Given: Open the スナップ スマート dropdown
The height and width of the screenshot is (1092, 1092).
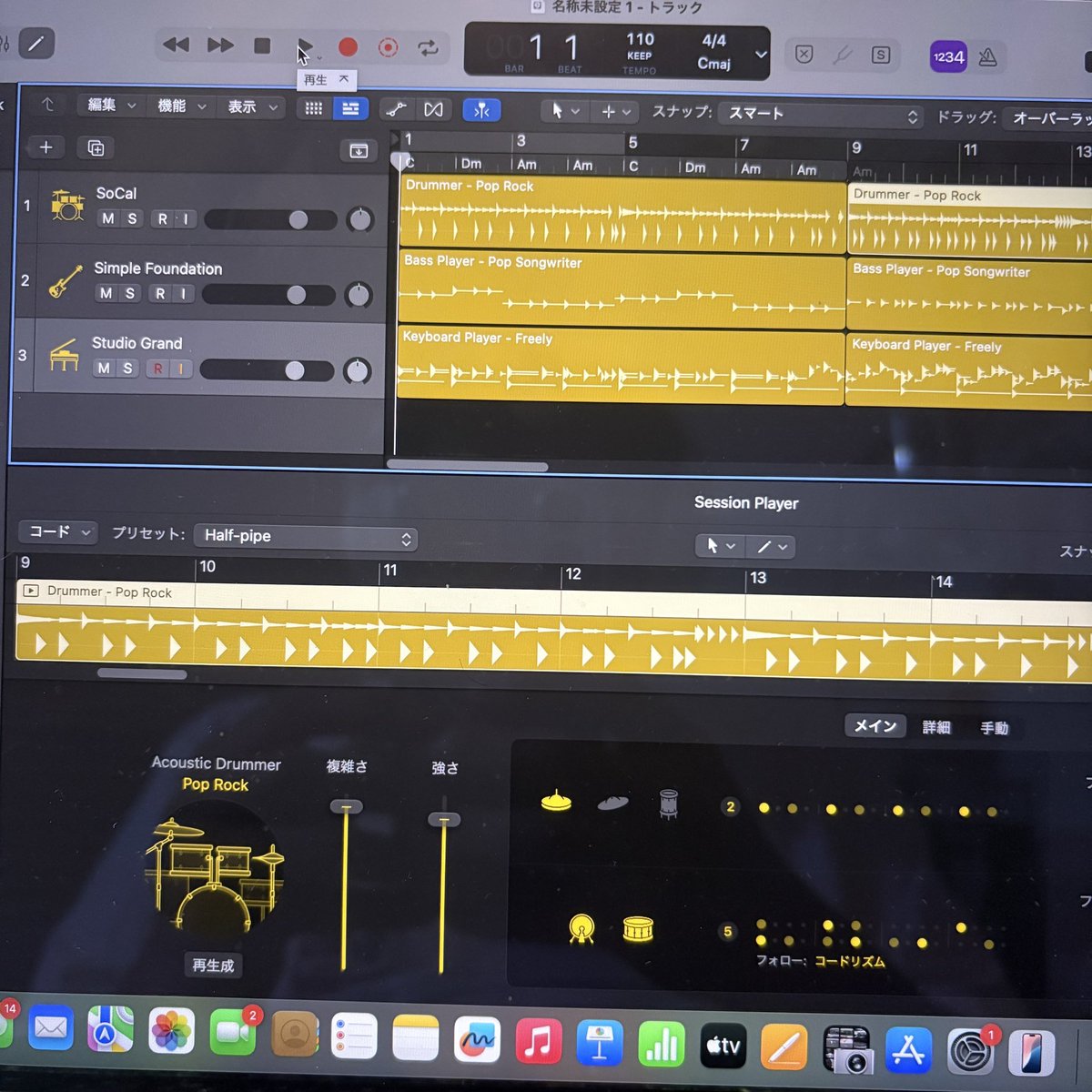Looking at the screenshot, I should pyautogui.click(x=821, y=115).
